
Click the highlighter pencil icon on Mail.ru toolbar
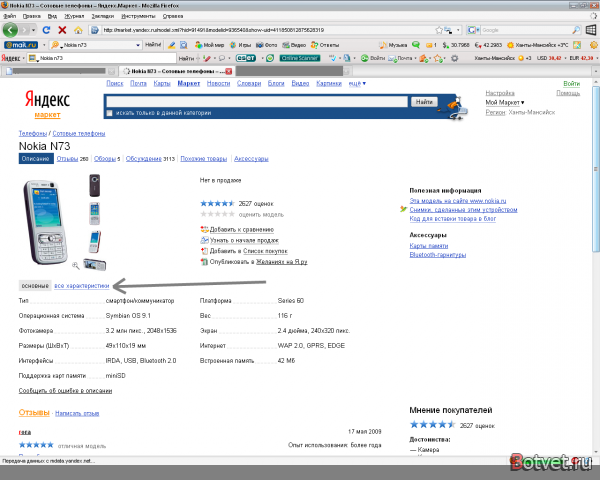point(171,45)
